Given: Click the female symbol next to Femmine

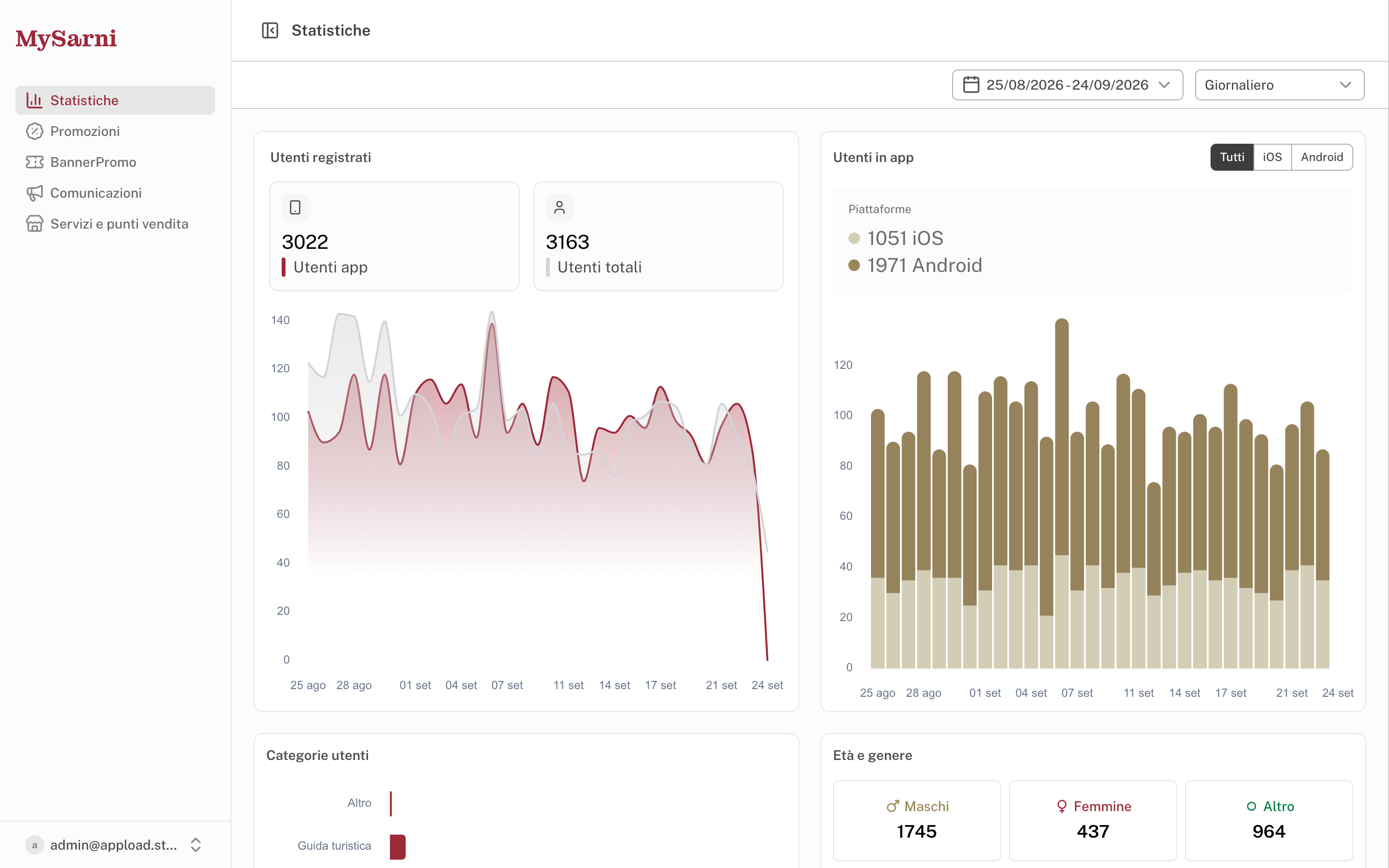Looking at the screenshot, I should click(x=1062, y=807).
